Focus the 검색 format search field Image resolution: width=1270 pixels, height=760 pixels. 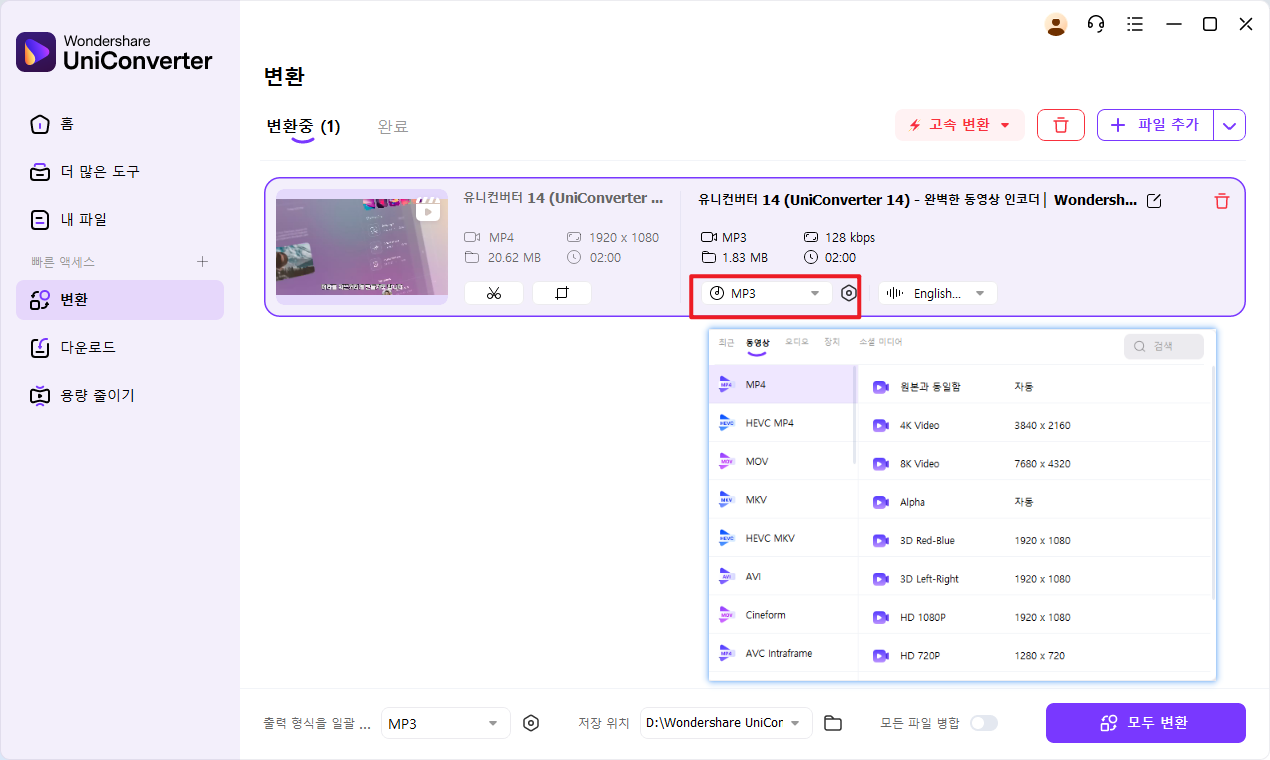tap(1164, 346)
